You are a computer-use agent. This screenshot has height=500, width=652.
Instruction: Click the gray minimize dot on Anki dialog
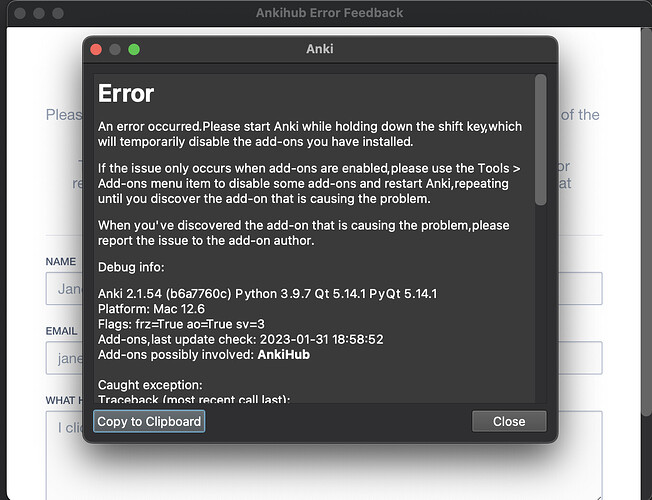click(115, 50)
